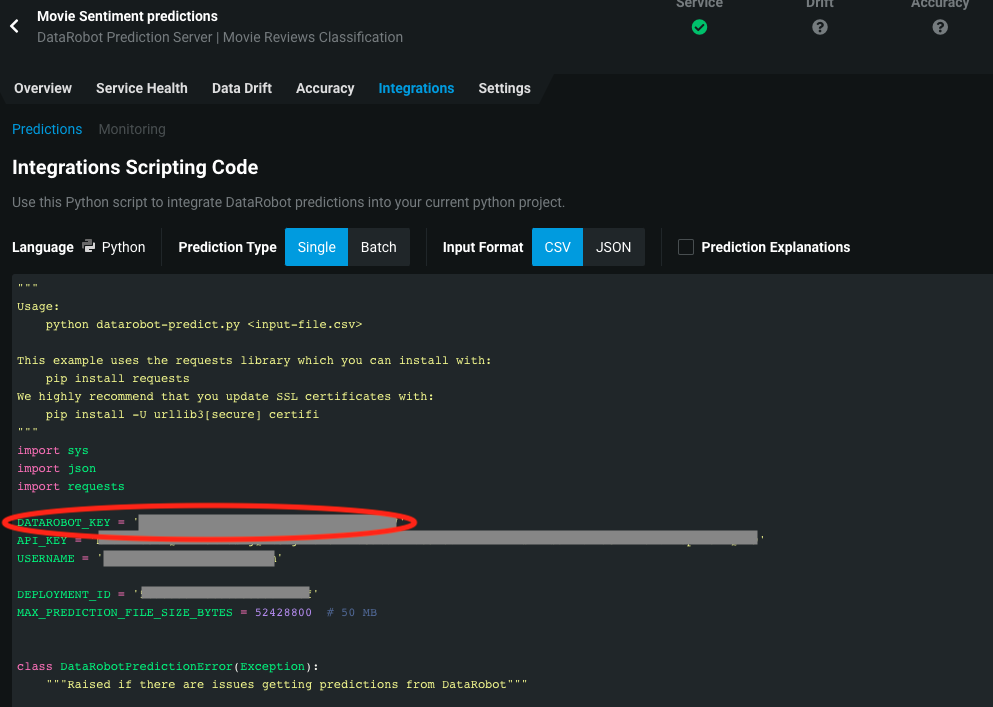Click the Python language logo icon

(89, 246)
